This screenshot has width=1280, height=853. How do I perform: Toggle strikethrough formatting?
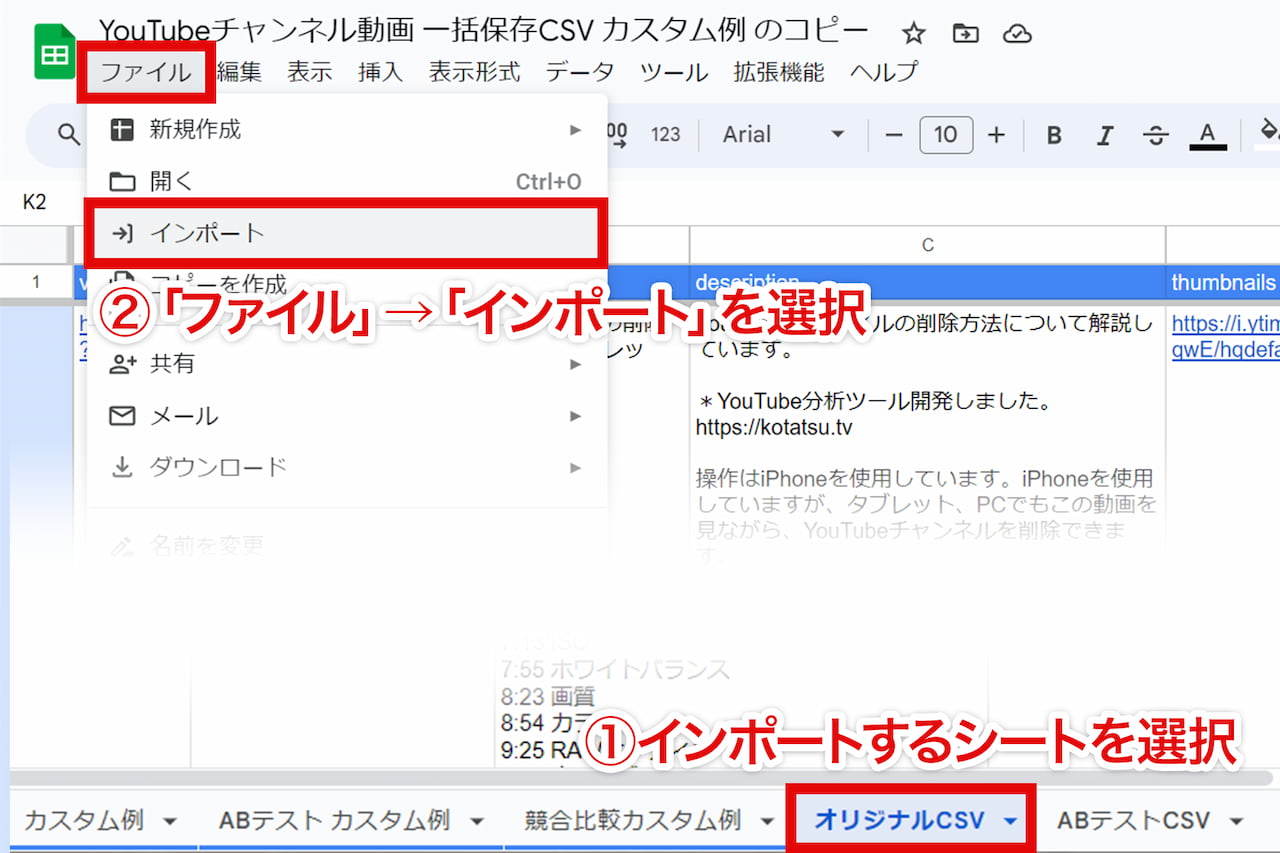(x=1156, y=135)
